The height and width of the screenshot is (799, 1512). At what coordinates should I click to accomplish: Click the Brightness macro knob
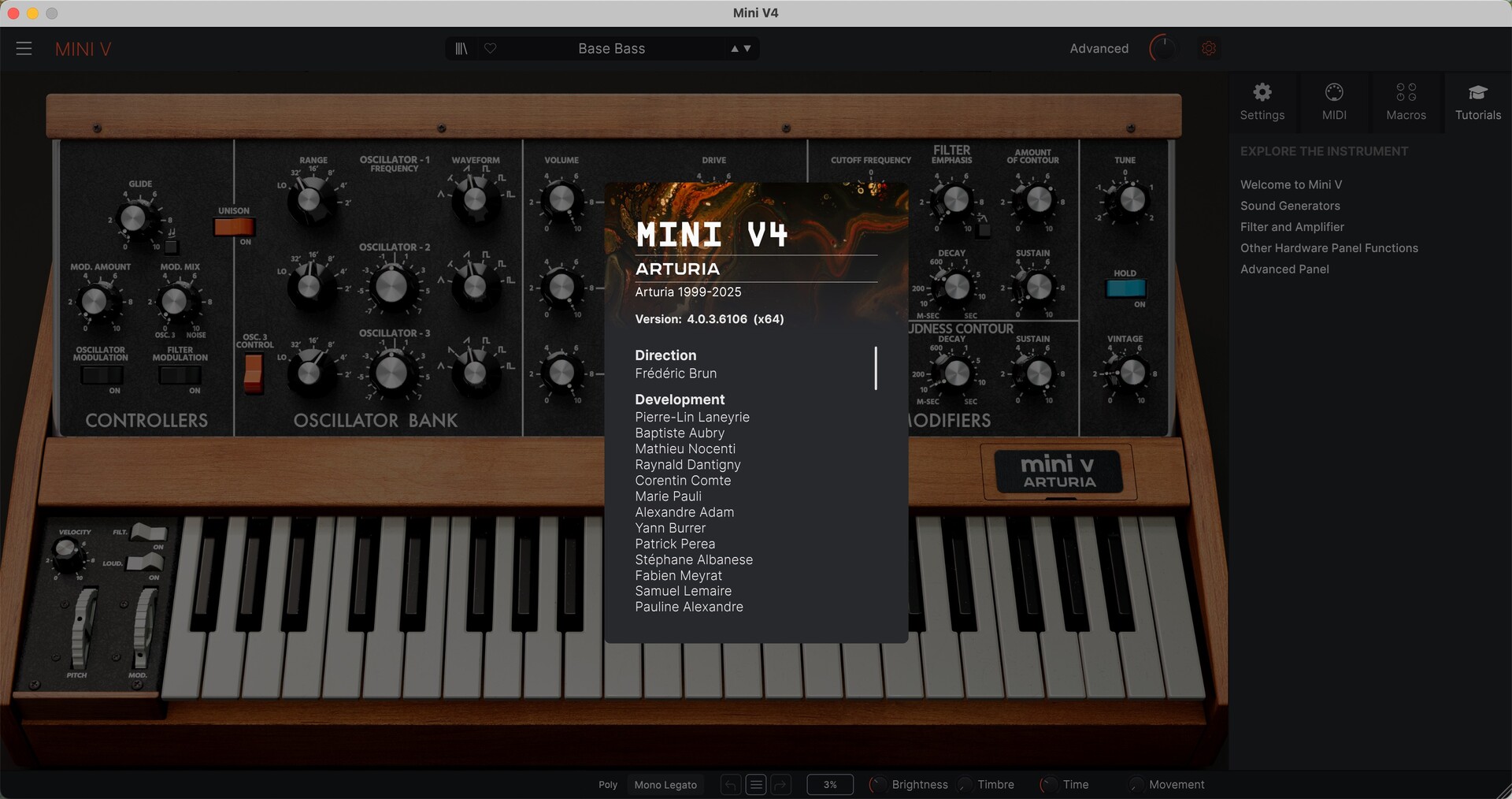pos(876,785)
